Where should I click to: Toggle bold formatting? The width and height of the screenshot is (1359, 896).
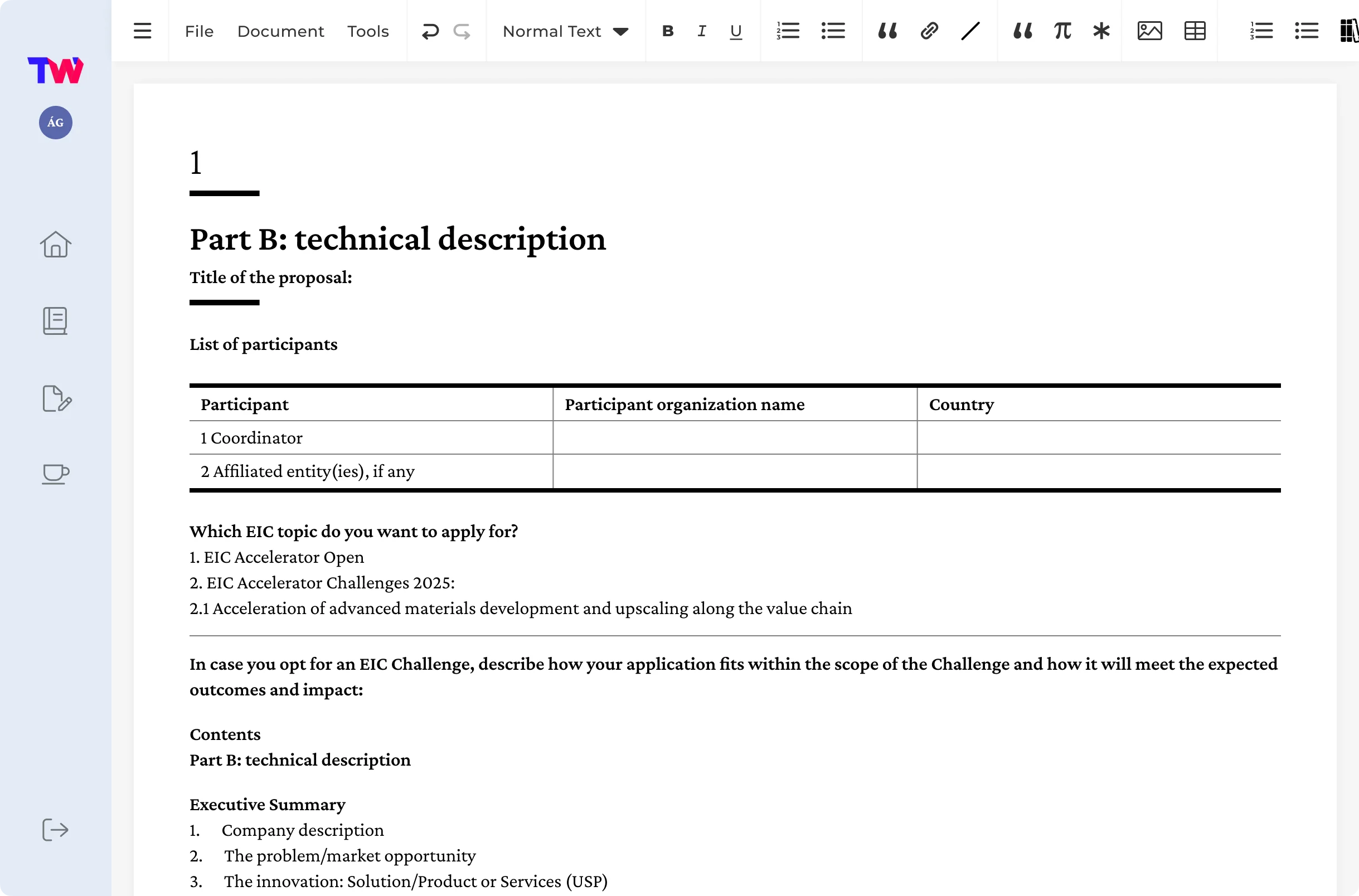pos(667,31)
